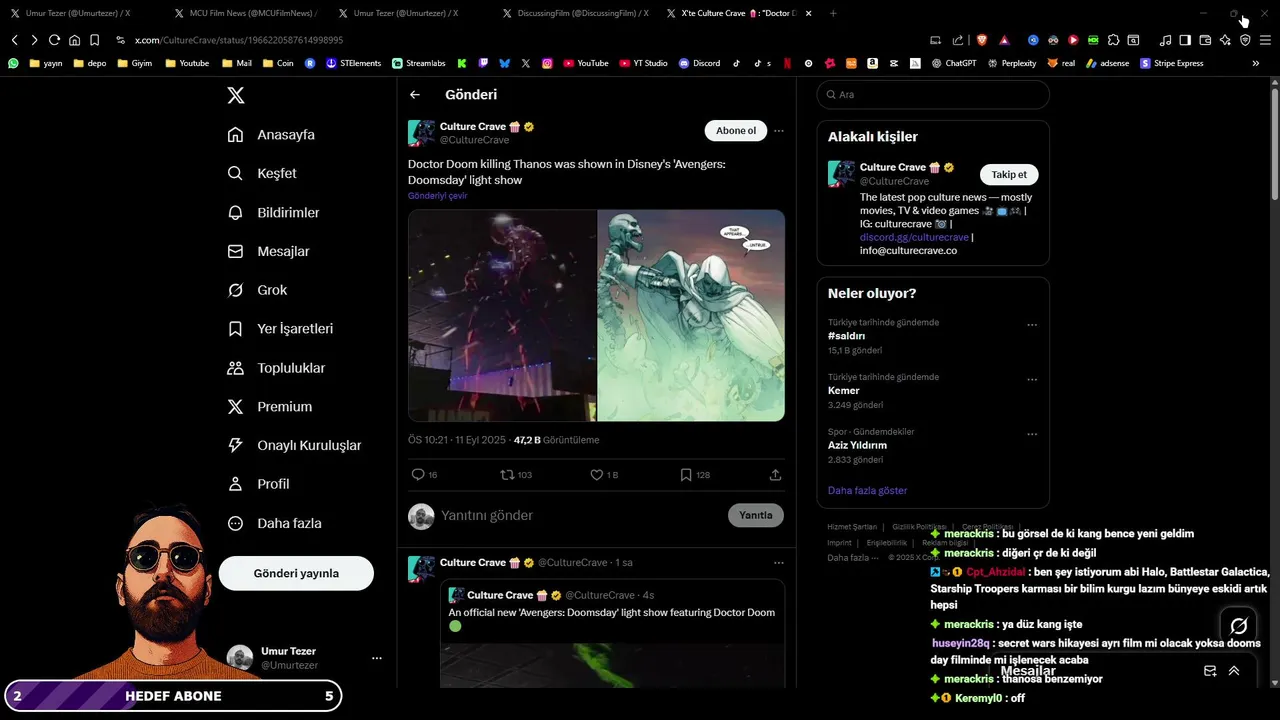1280x720 pixels.
Task: Go to Anasayfa in the sidebar
Action: pos(271,135)
